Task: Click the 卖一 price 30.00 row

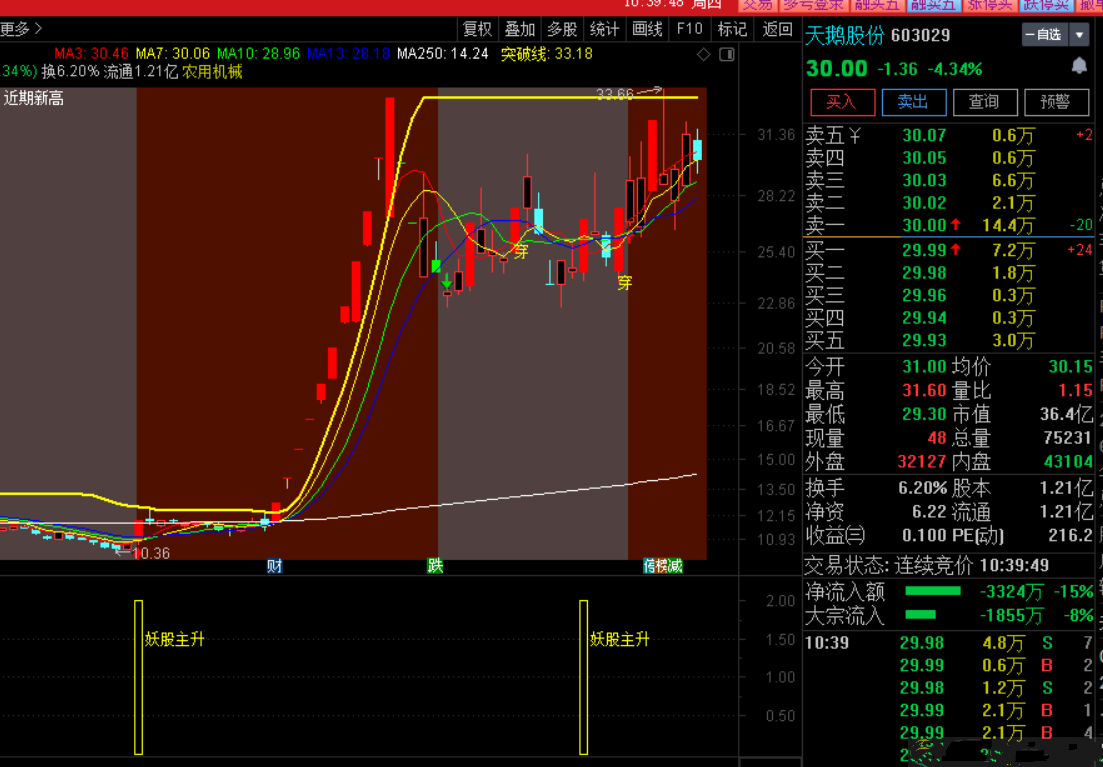Action: coord(948,225)
